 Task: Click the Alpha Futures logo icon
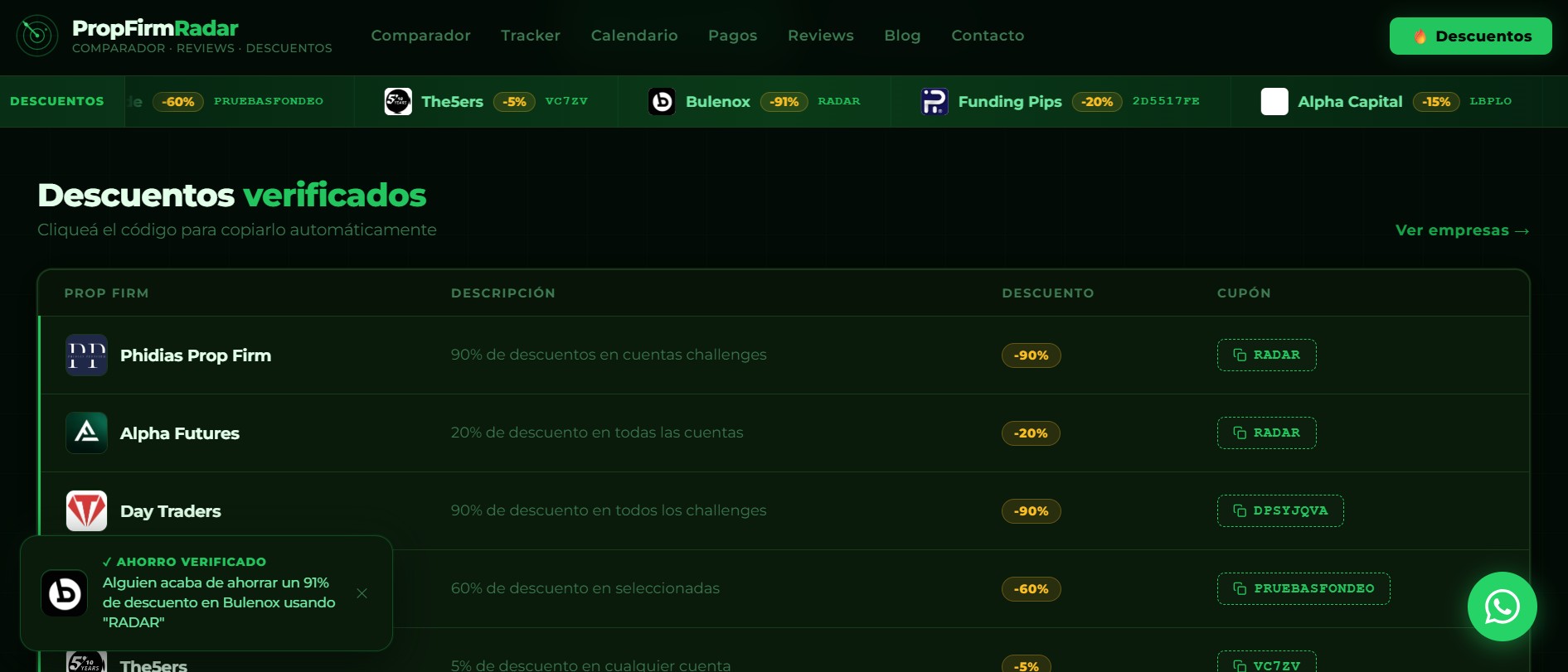click(86, 433)
